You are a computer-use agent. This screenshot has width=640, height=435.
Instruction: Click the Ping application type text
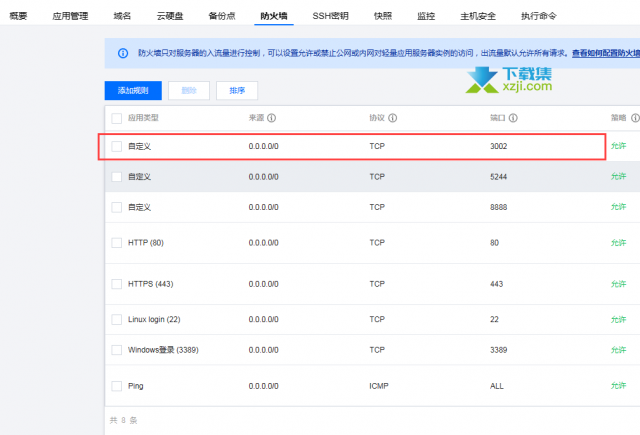(136, 386)
